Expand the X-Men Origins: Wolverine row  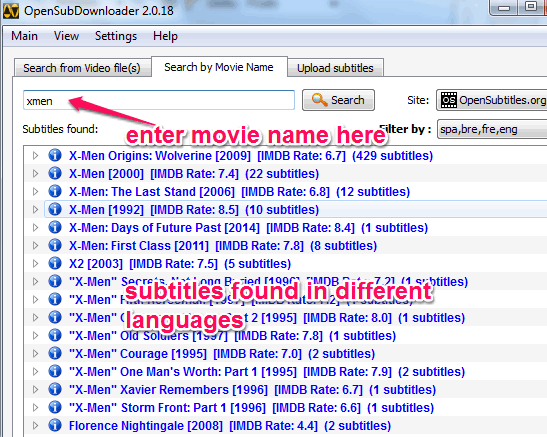(35, 156)
